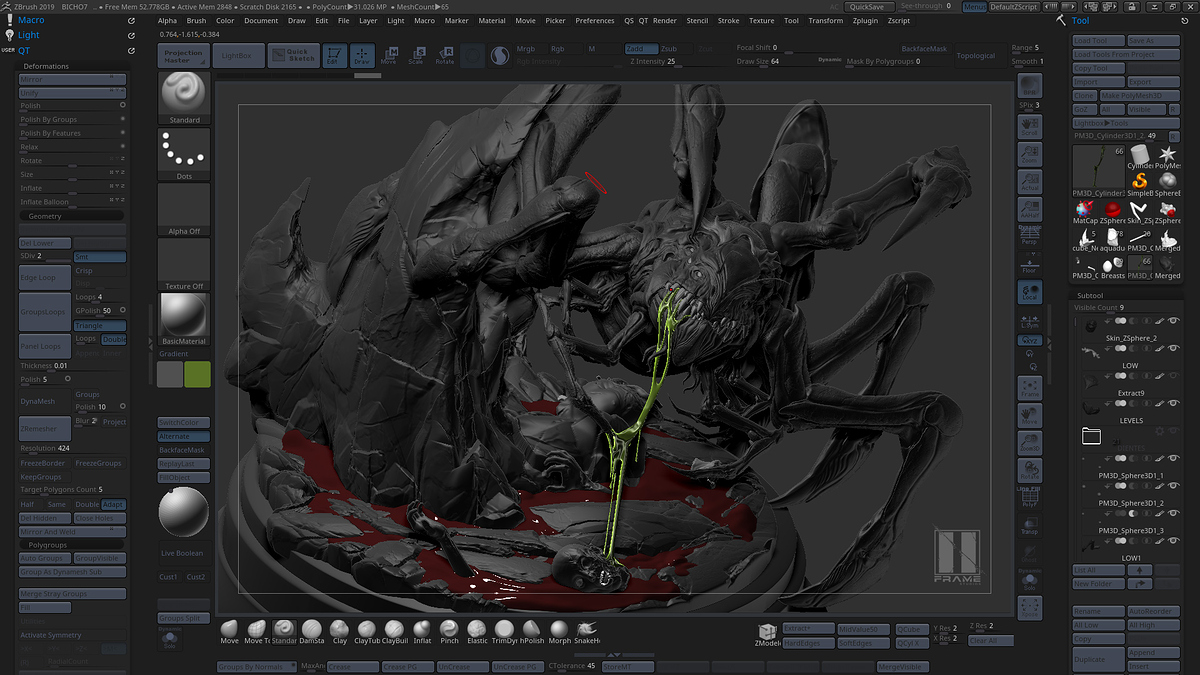Select the Move transform mode in top shelf
1200x675 pixels.
[388, 56]
